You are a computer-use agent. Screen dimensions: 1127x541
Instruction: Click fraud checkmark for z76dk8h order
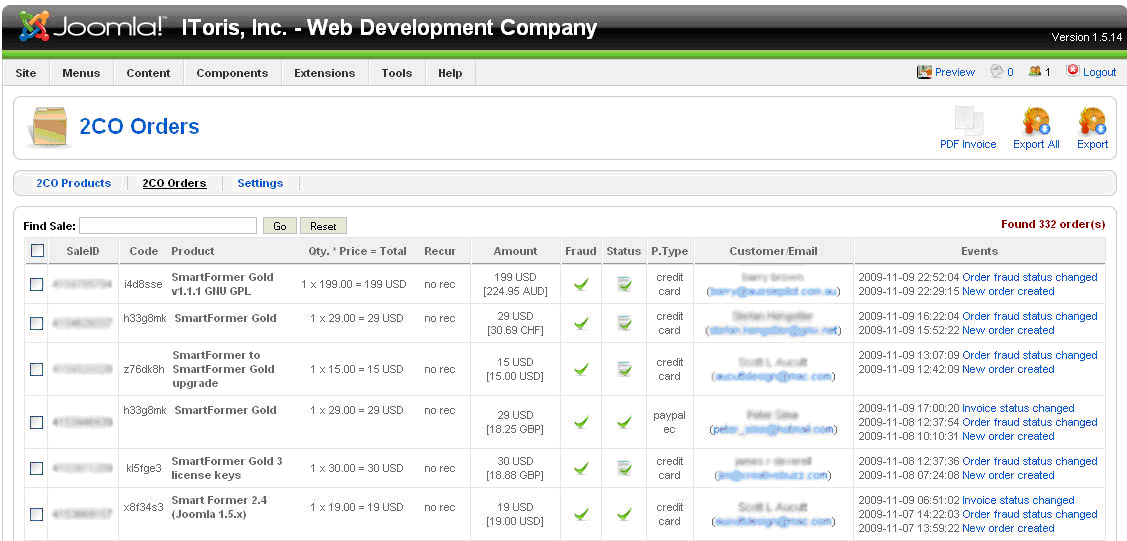click(581, 369)
